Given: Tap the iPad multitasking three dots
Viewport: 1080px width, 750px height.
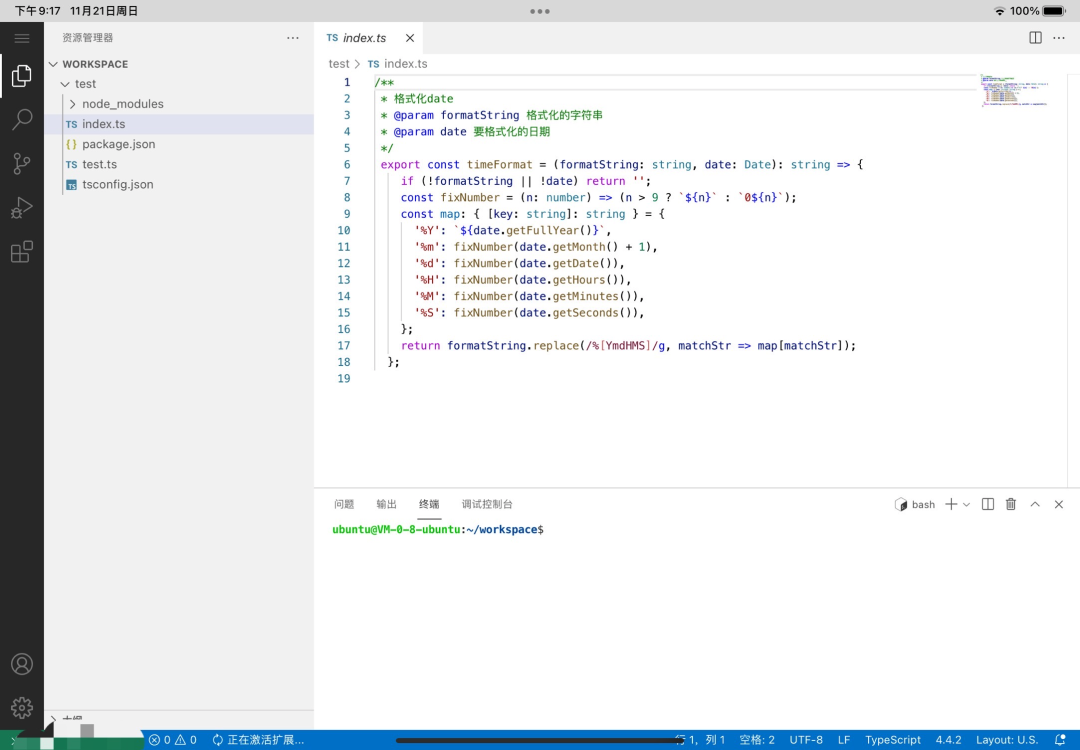Looking at the screenshot, I should [539, 11].
